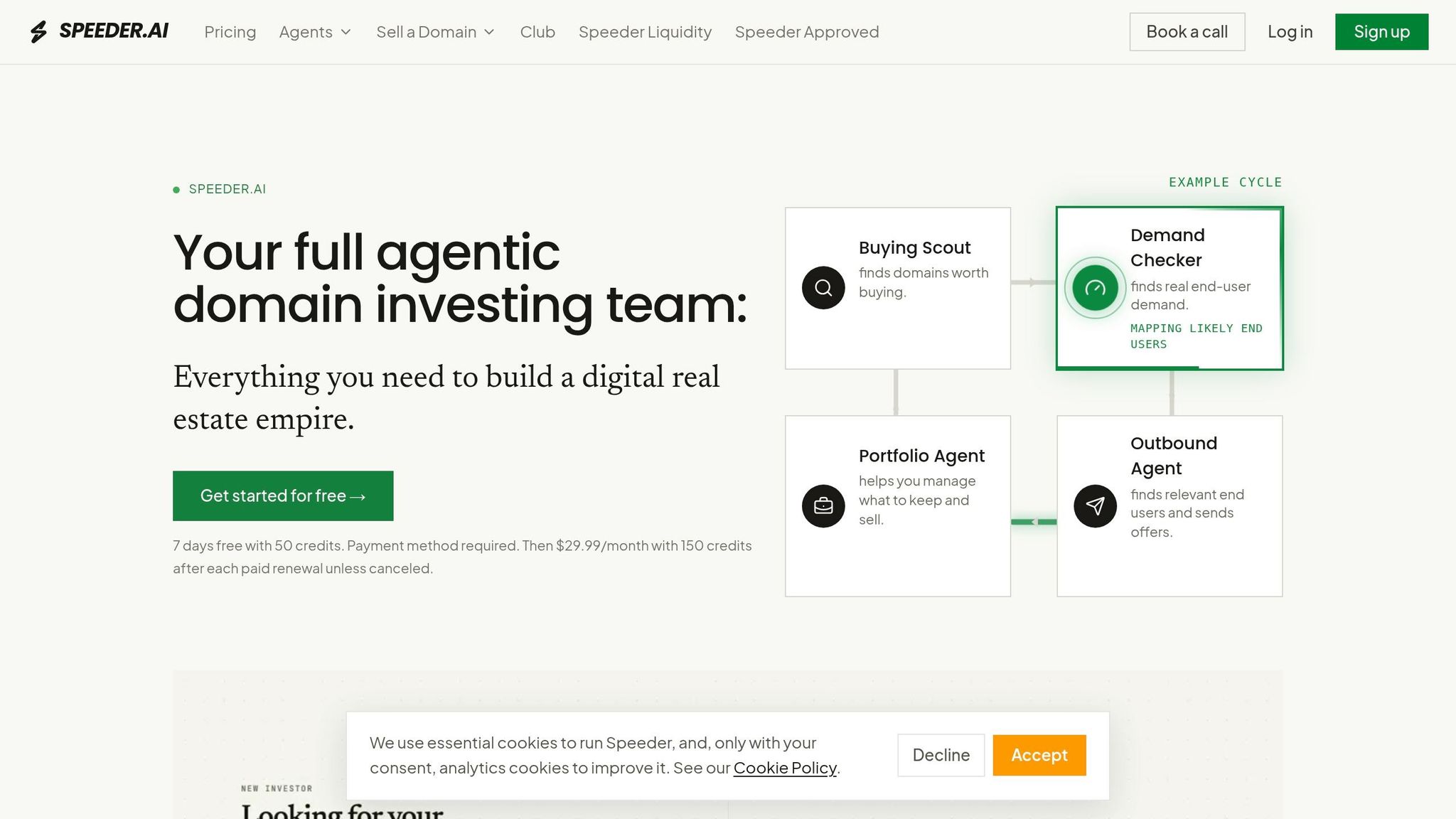The height and width of the screenshot is (819, 1456).
Task: Open the Agents menu label
Action: click(306, 32)
